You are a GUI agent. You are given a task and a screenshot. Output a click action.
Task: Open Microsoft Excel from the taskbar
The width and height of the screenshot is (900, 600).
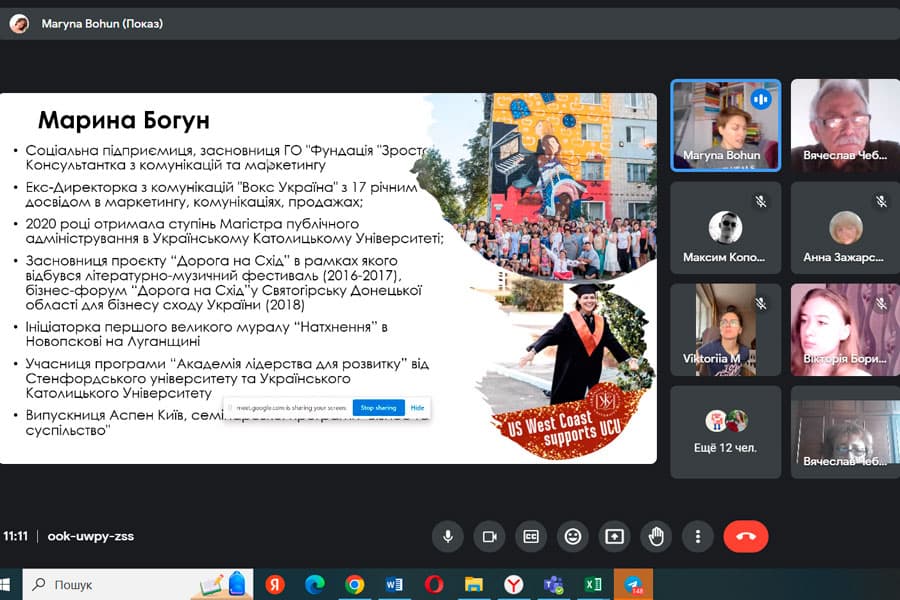[x=593, y=584]
